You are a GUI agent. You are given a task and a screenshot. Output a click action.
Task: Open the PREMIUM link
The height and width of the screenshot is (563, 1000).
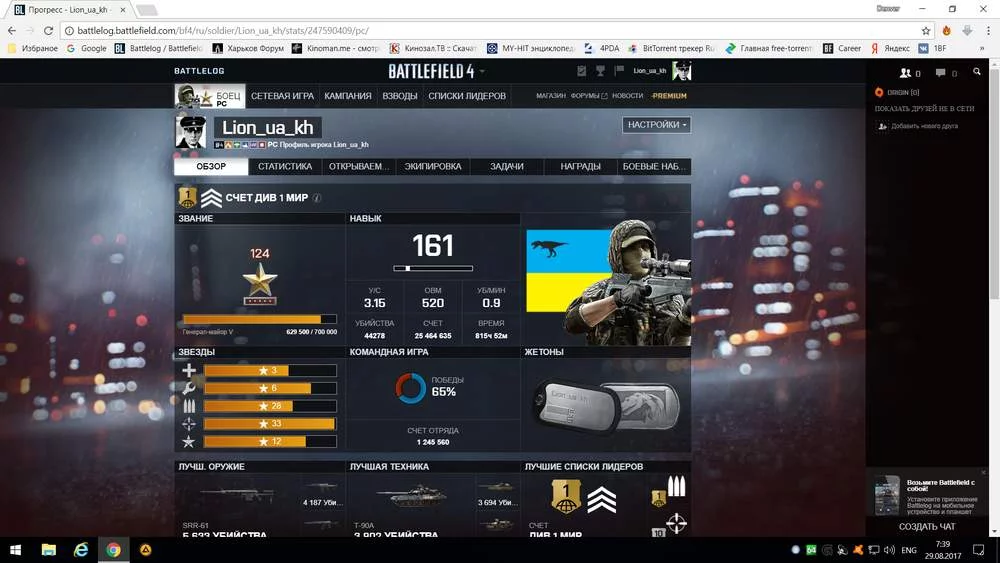[669, 96]
